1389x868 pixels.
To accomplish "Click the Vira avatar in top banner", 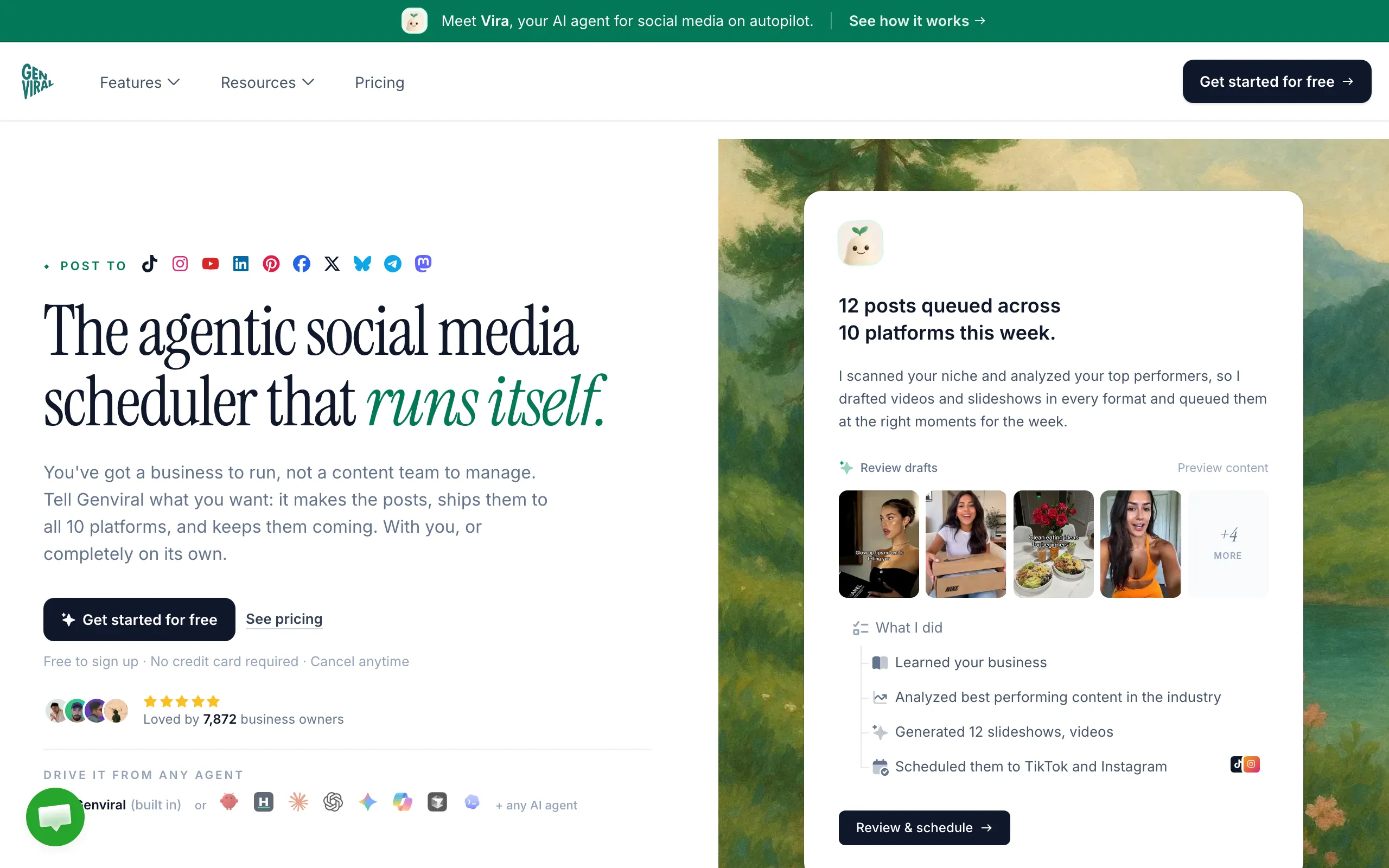I will 415,21.
